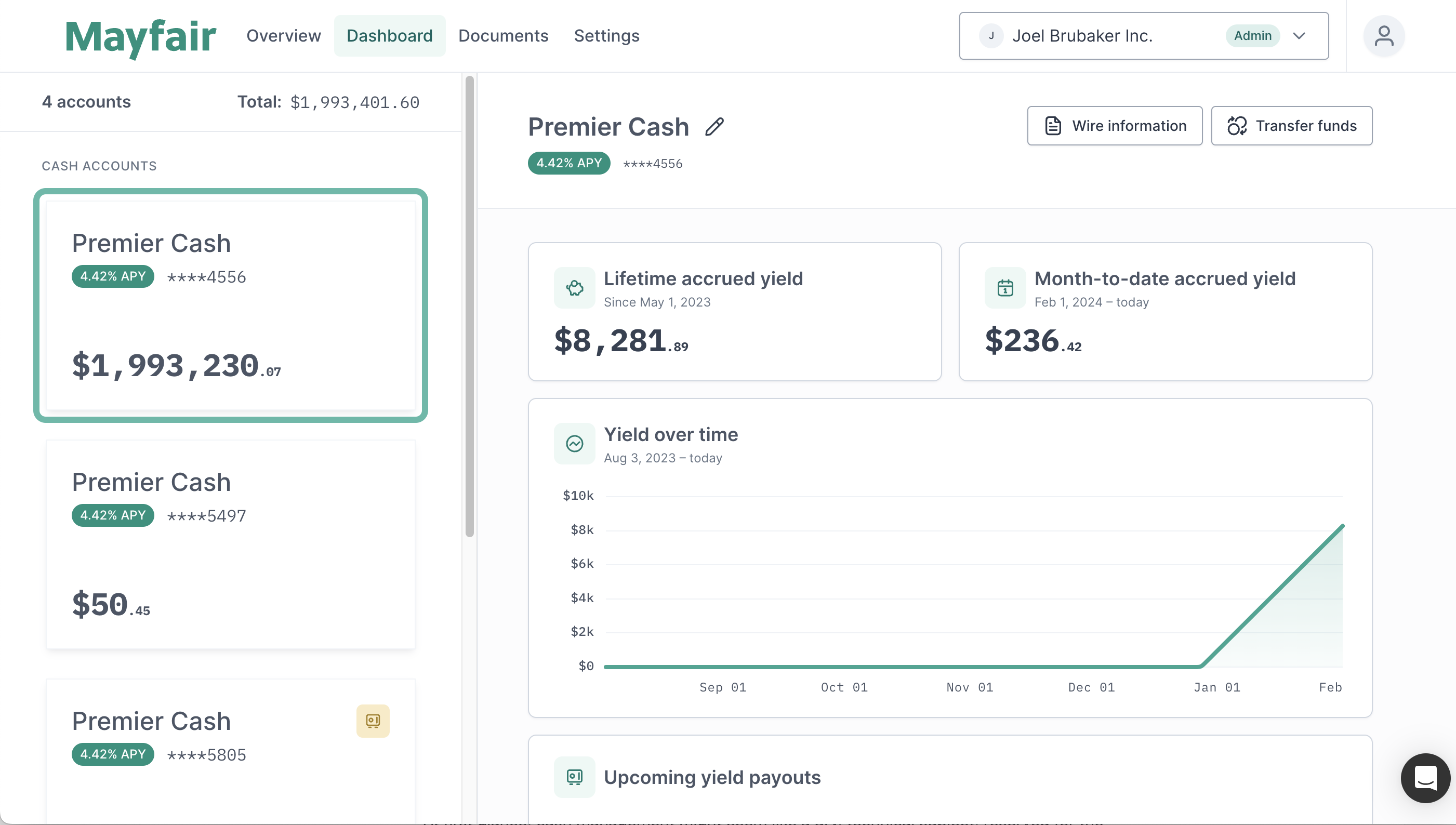Click the Admin role badge
1456x825 pixels.
(1252, 36)
